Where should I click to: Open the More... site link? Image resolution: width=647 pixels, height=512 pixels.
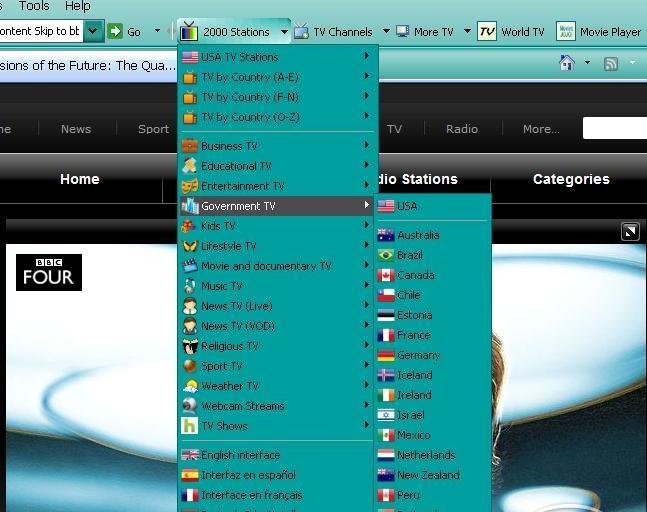[541, 129]
